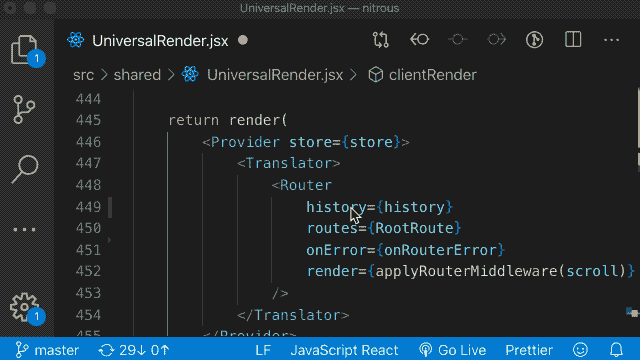The height and width of the screenshot is (360, 640).
Task: Change the LF end of line sequence
Action: 263,350
